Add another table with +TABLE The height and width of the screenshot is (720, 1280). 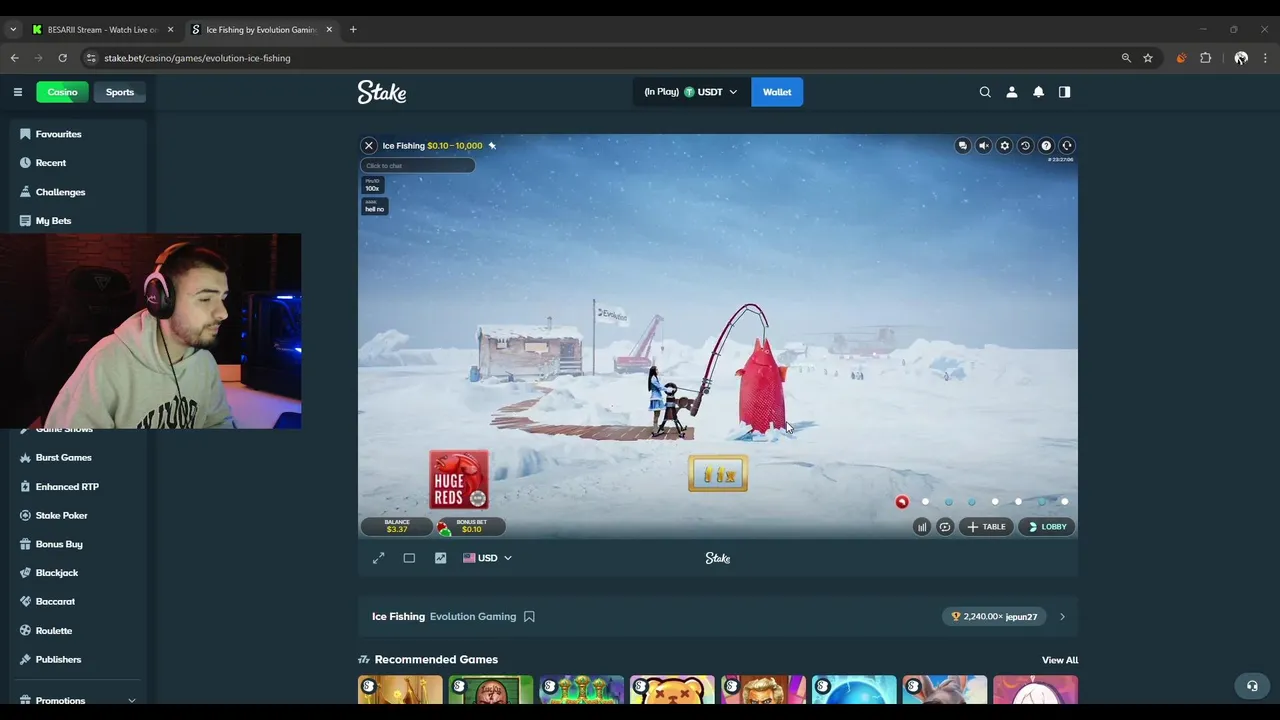pos(986,527)
